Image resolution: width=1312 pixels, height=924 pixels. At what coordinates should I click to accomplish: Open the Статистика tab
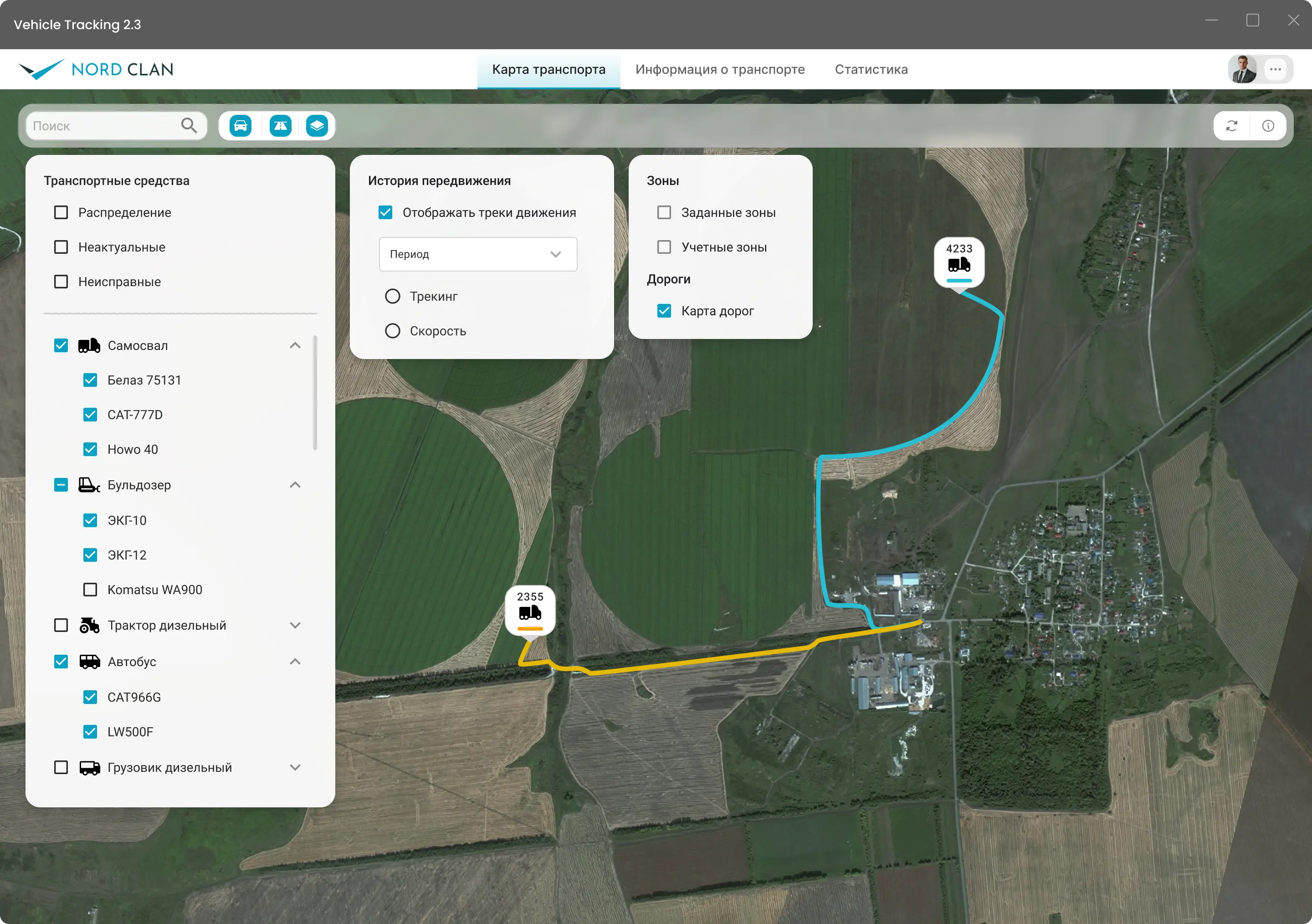pos(871,69)
